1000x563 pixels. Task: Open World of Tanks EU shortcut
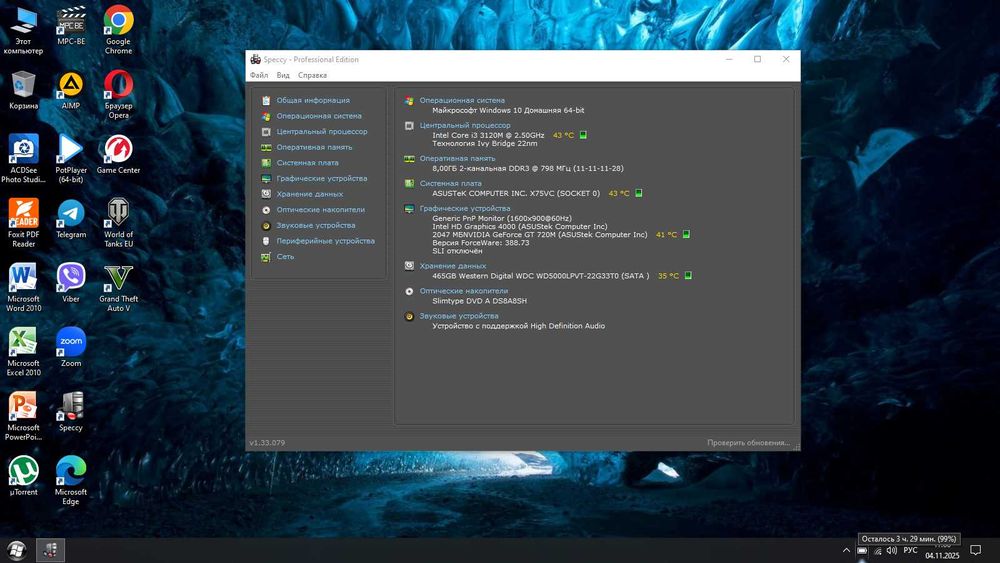(x=118, y=223)
